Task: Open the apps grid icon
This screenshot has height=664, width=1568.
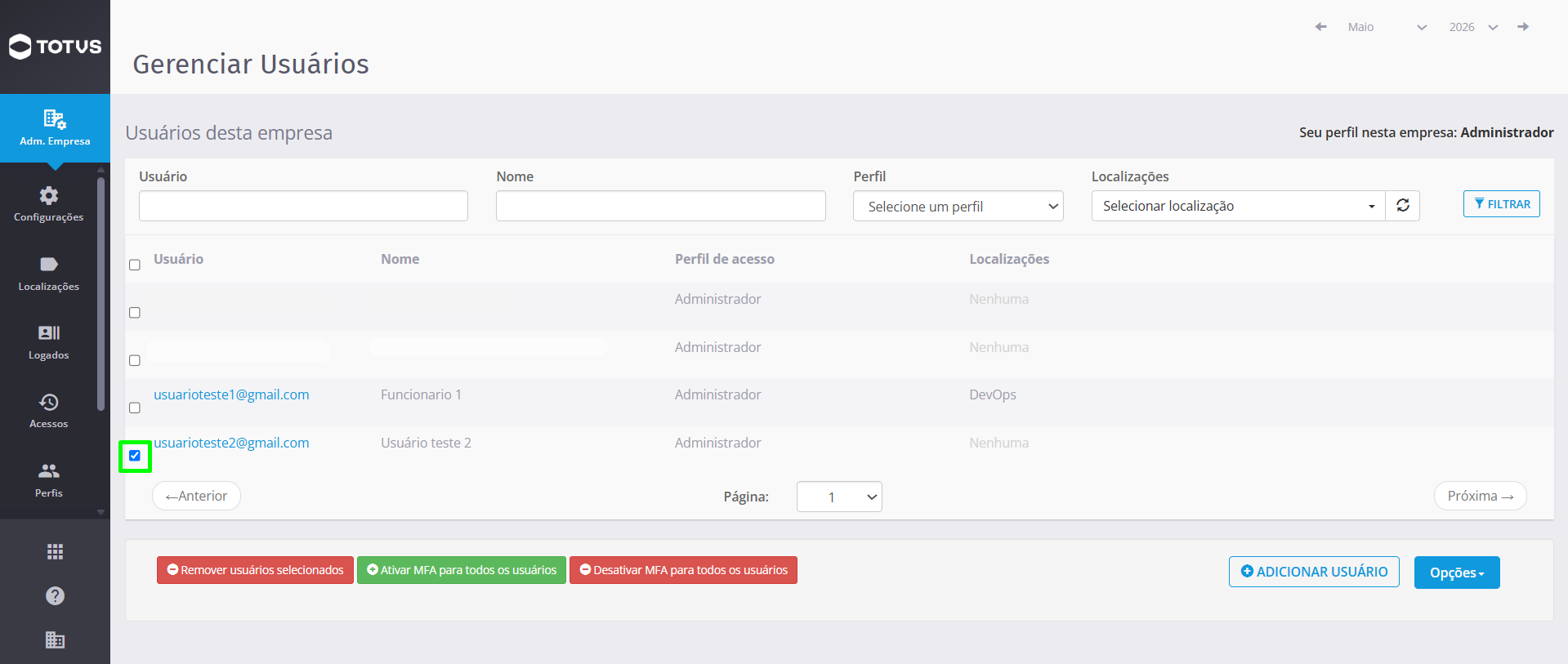Action: pyautogui.click(x=55, y=552)
